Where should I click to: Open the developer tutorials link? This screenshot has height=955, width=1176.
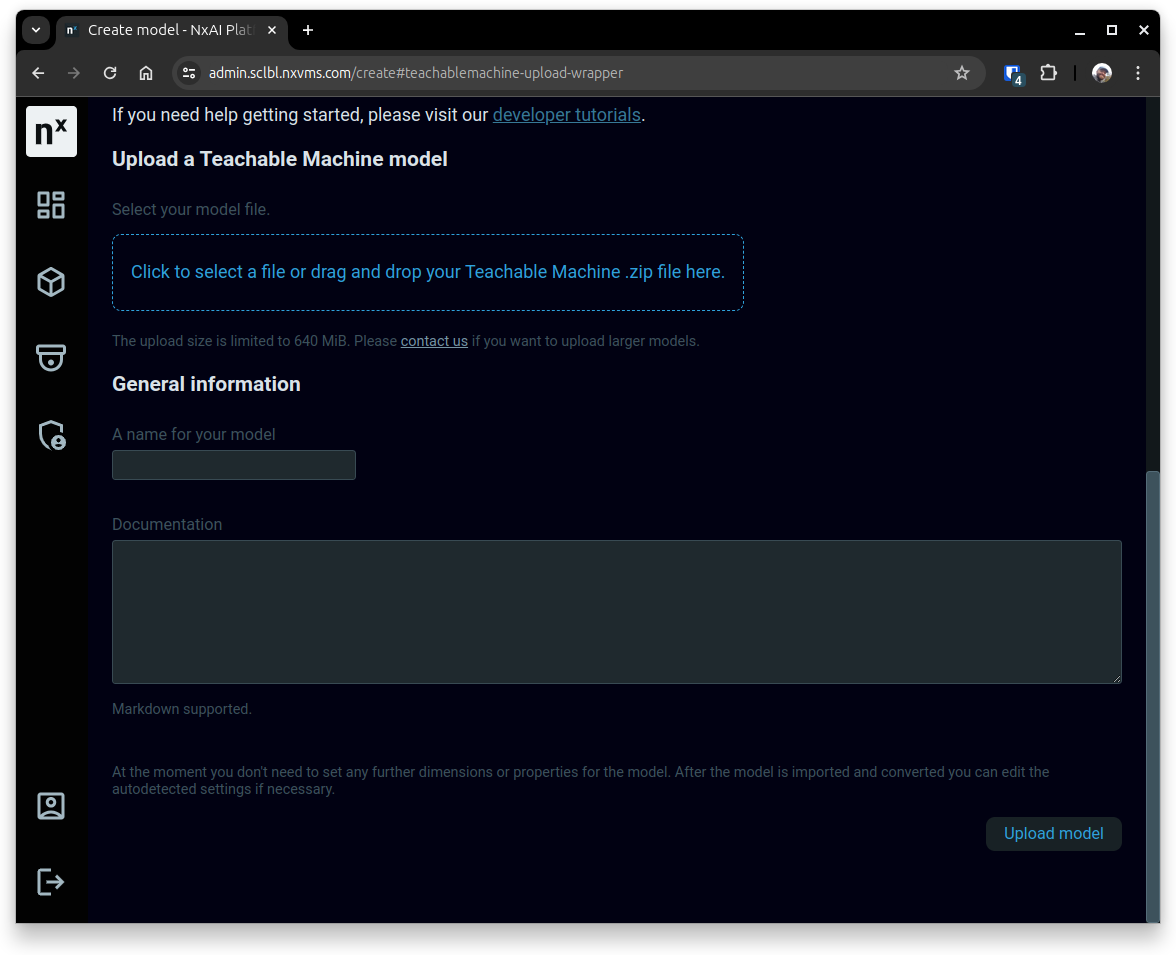(566, 115)
